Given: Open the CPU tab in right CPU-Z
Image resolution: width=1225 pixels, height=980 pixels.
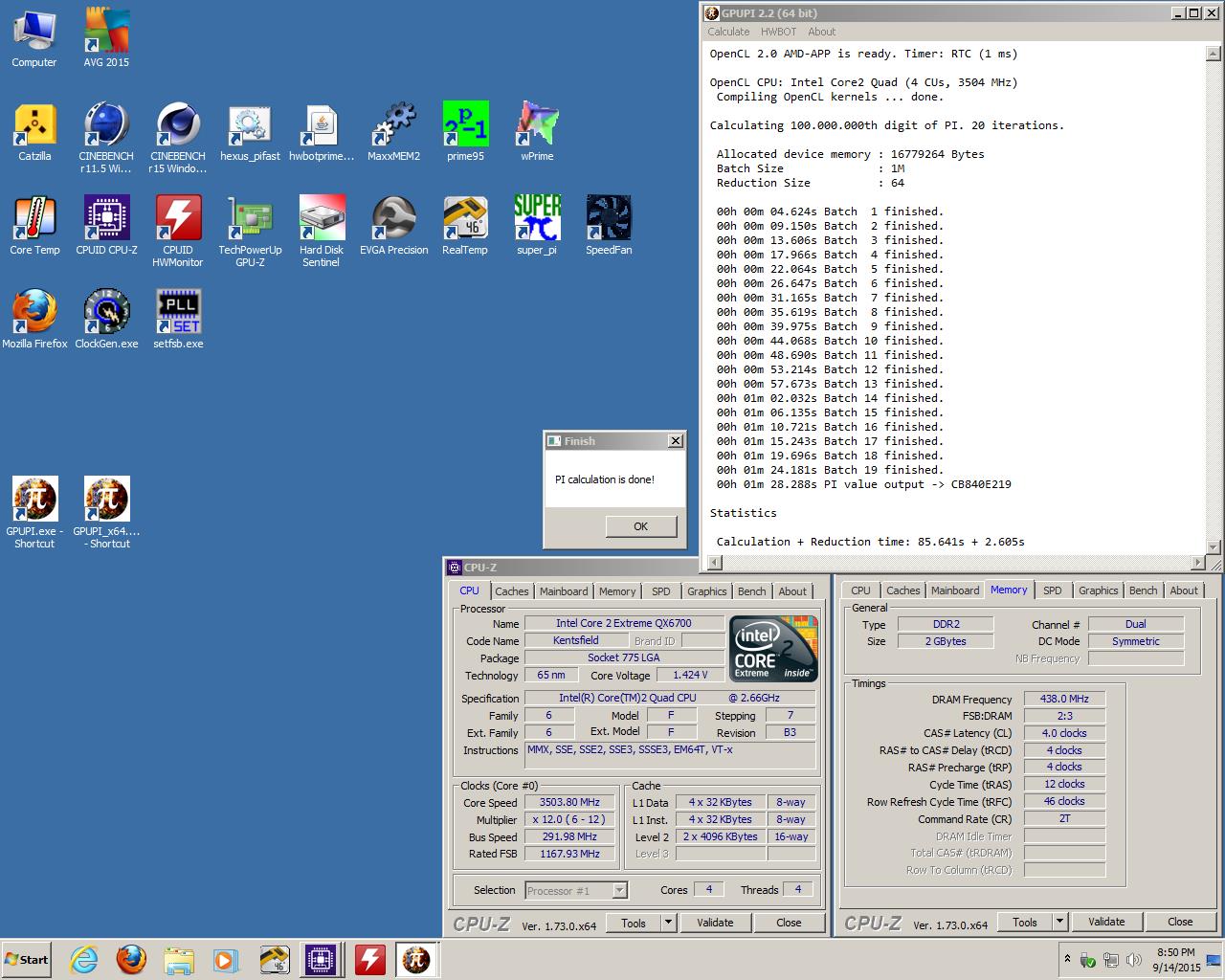Looking at the screenshot, I should 860,590.
